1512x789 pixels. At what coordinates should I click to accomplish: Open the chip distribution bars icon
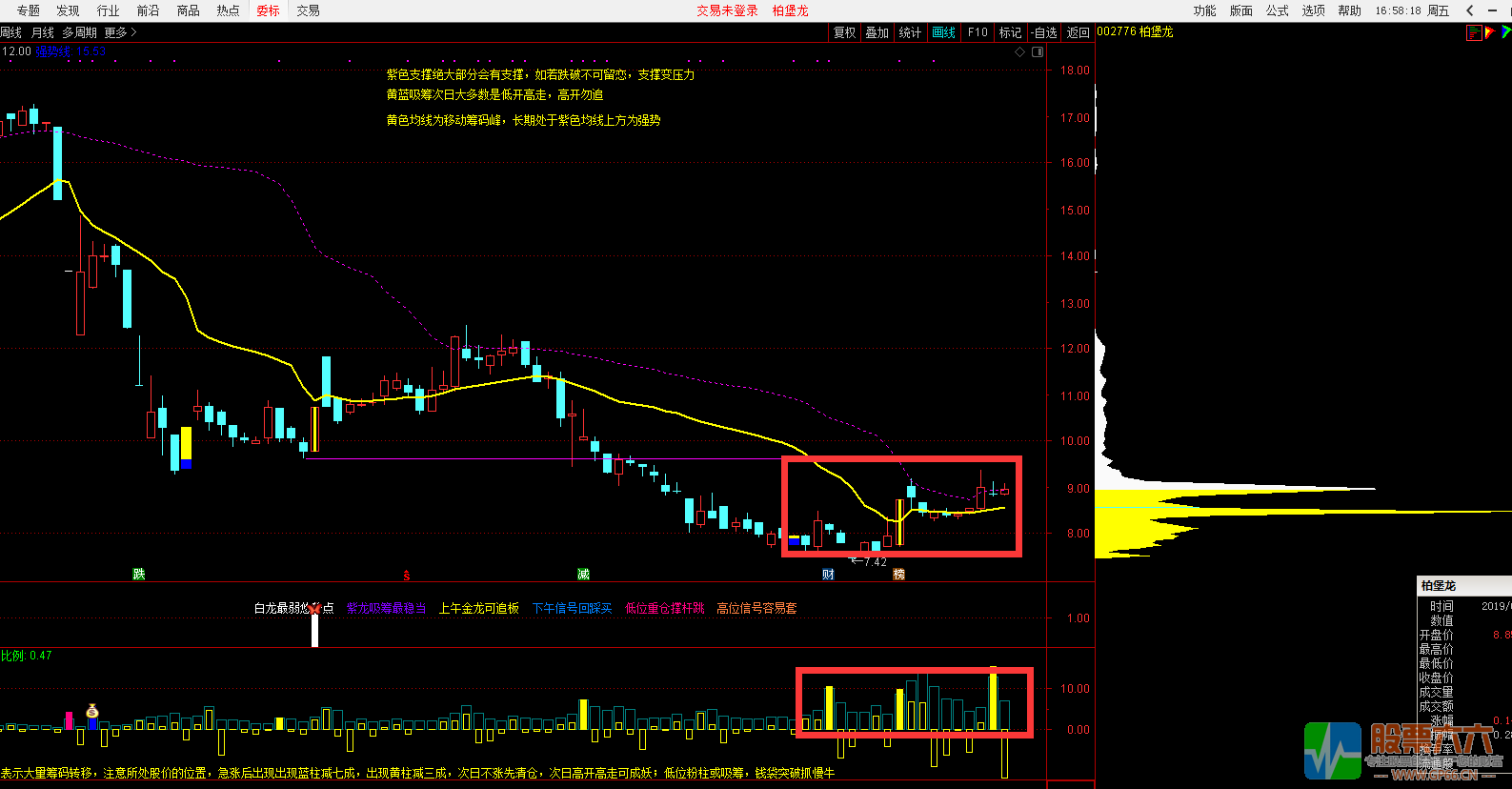point(1474,32)
